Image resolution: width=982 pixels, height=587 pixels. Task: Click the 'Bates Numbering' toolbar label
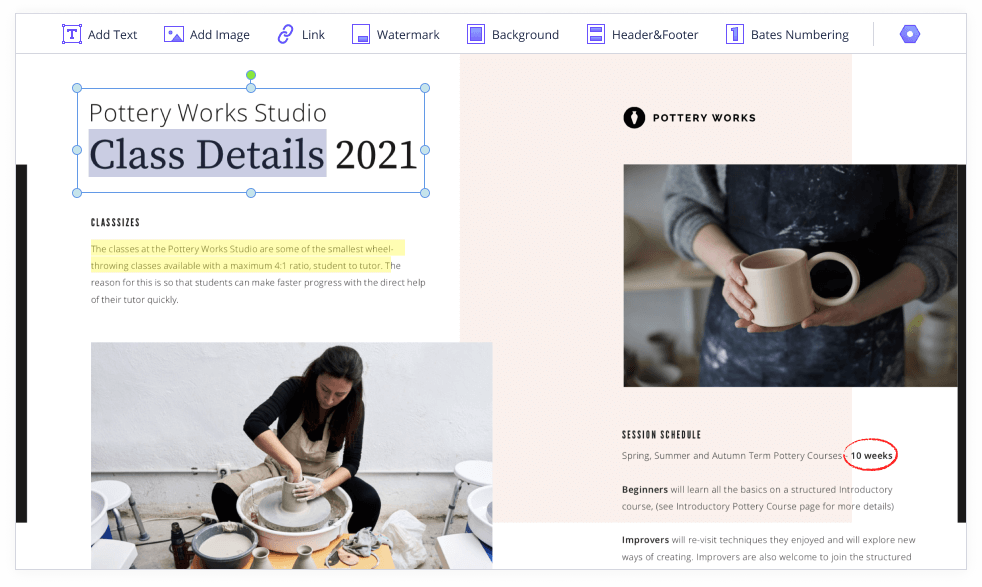pos(800,34)
